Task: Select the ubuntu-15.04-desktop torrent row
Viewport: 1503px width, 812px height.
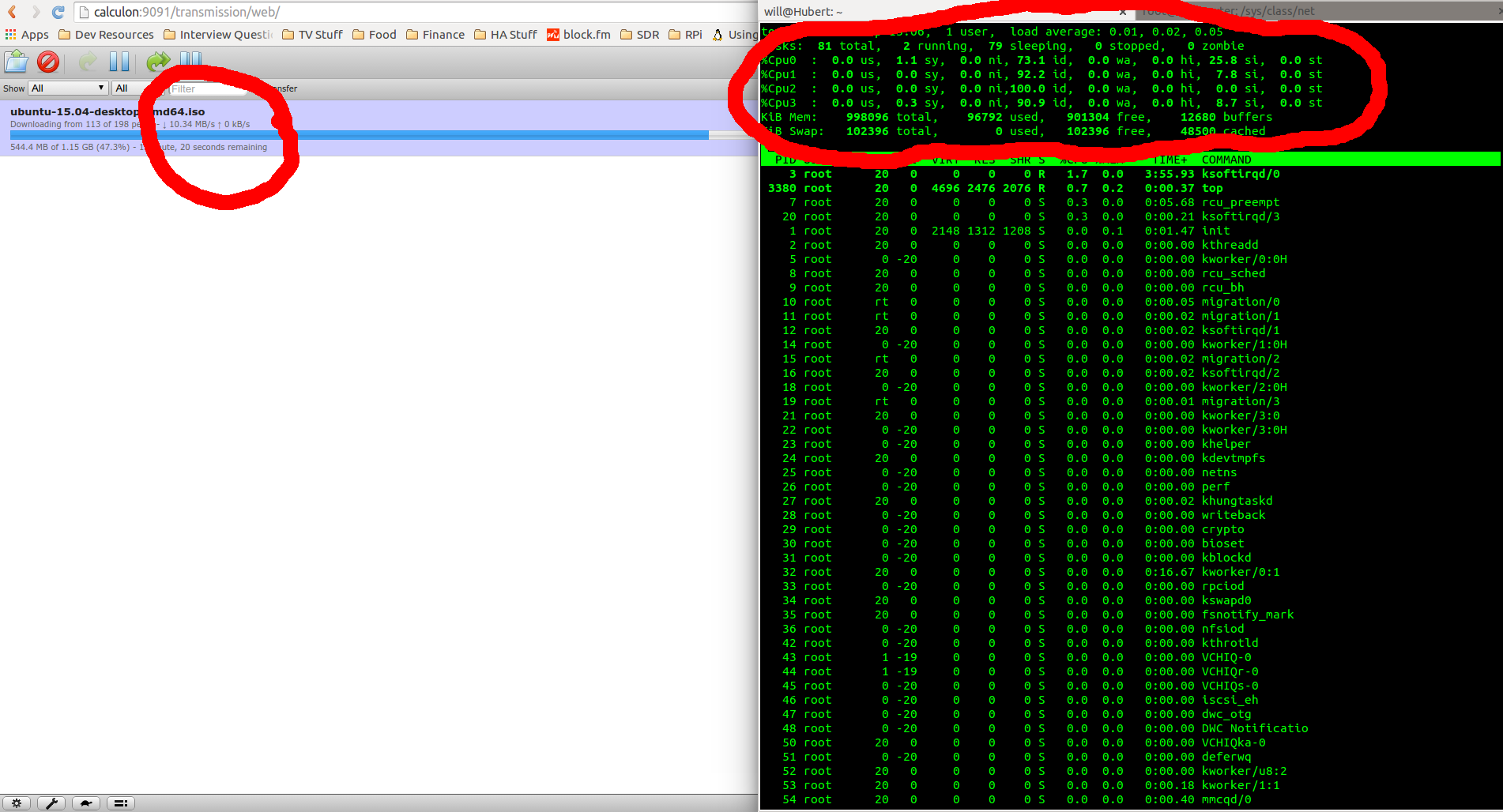Action: 379,128
